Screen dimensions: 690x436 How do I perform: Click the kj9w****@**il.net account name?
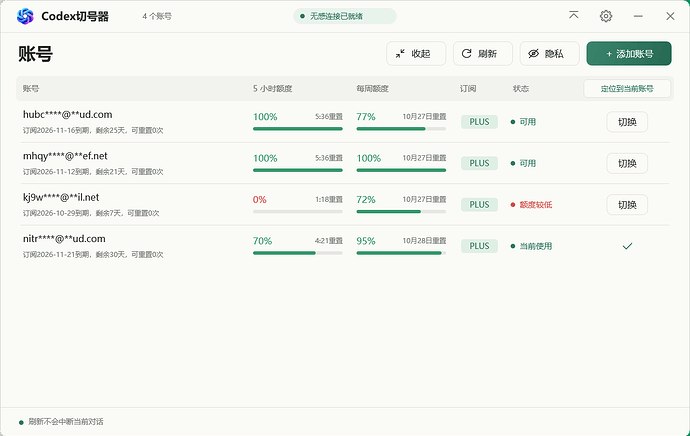click(61, 197)
